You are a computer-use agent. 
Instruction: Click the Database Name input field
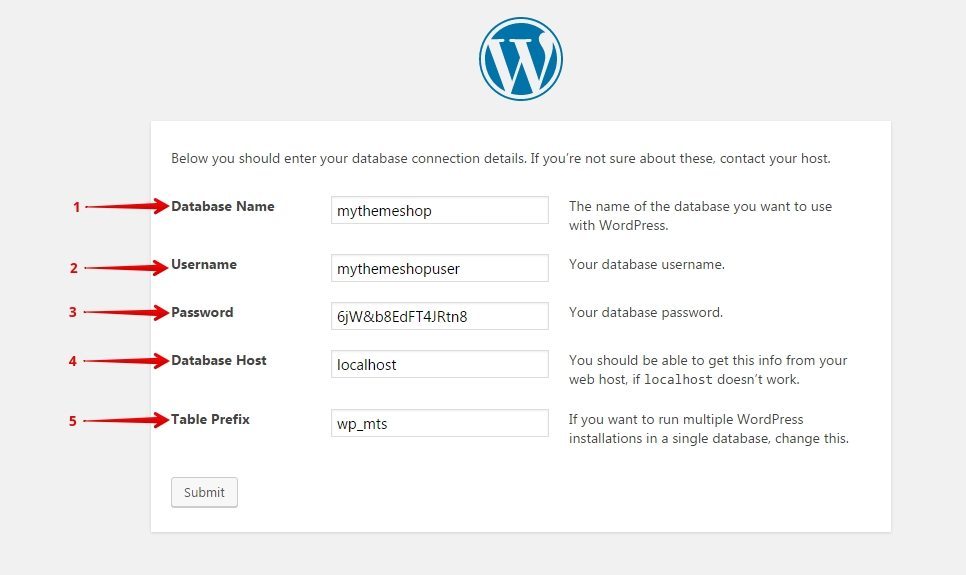[439, 210]
